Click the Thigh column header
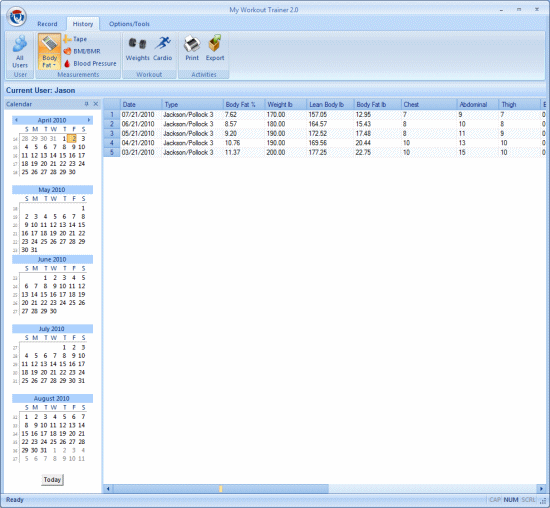The height and width of the screenshot is (508, 550). tap(519, 105)
